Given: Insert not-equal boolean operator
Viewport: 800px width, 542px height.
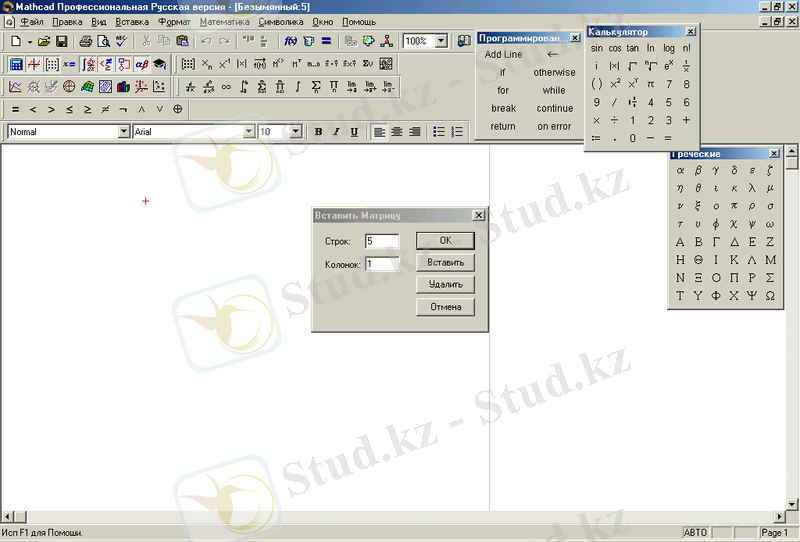Looking at the screenshot, I should [105, 109].
